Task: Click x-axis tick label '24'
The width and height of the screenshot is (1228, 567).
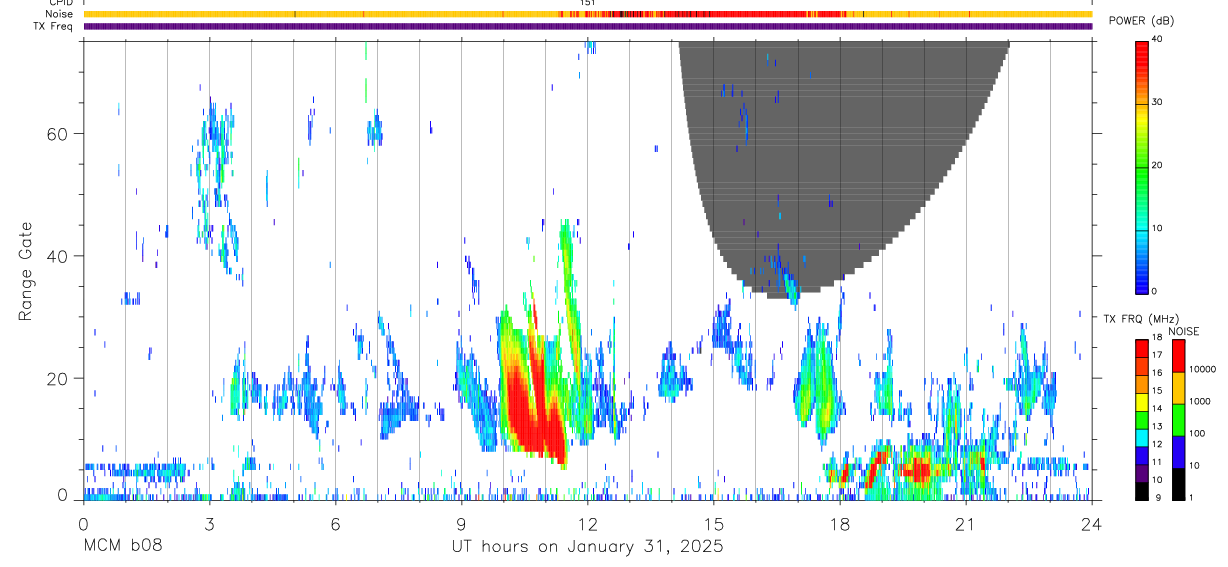Action: [1092, 525]
